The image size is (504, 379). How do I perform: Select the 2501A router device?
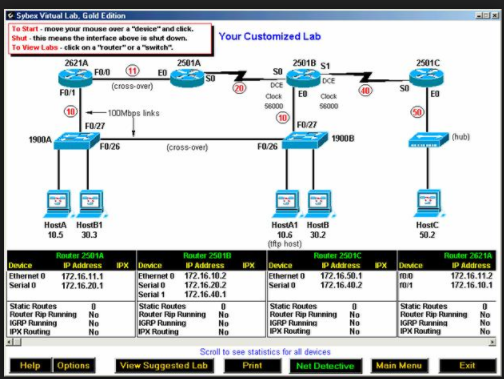(187, 77)
